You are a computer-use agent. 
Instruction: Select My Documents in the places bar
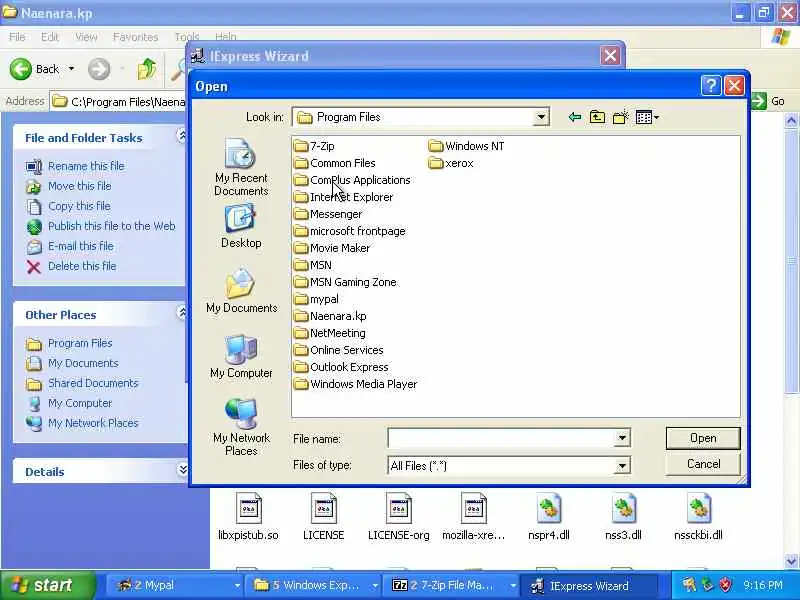(x=241, y=290)
